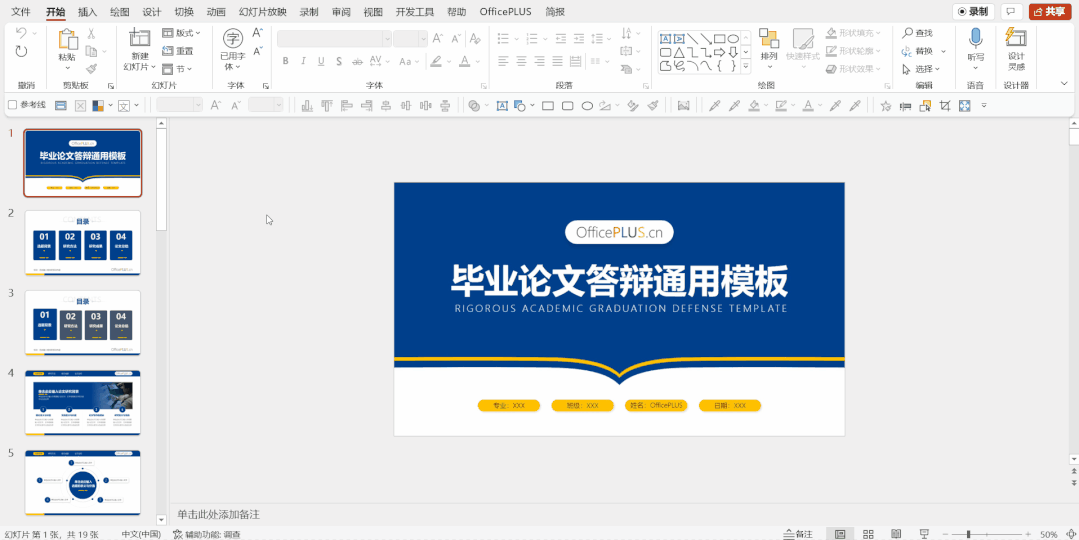Viewport: 1079px width, 540px height.
Task: Switch to the 设计 Design tab
Action: 152,12
